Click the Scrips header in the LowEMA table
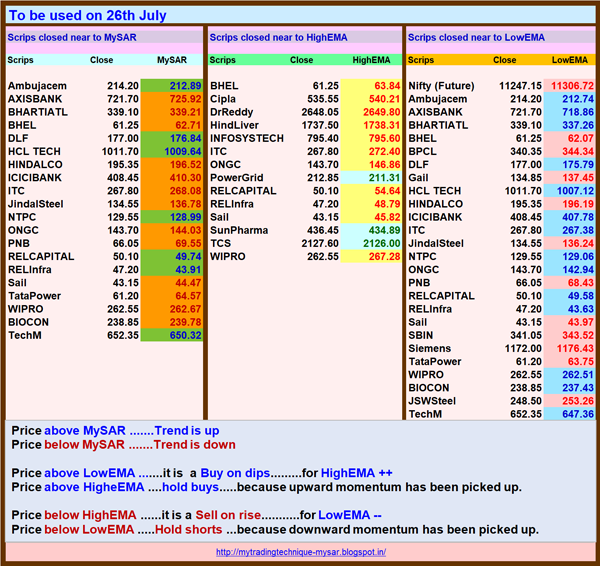600x566 pixels. (421, 60)
